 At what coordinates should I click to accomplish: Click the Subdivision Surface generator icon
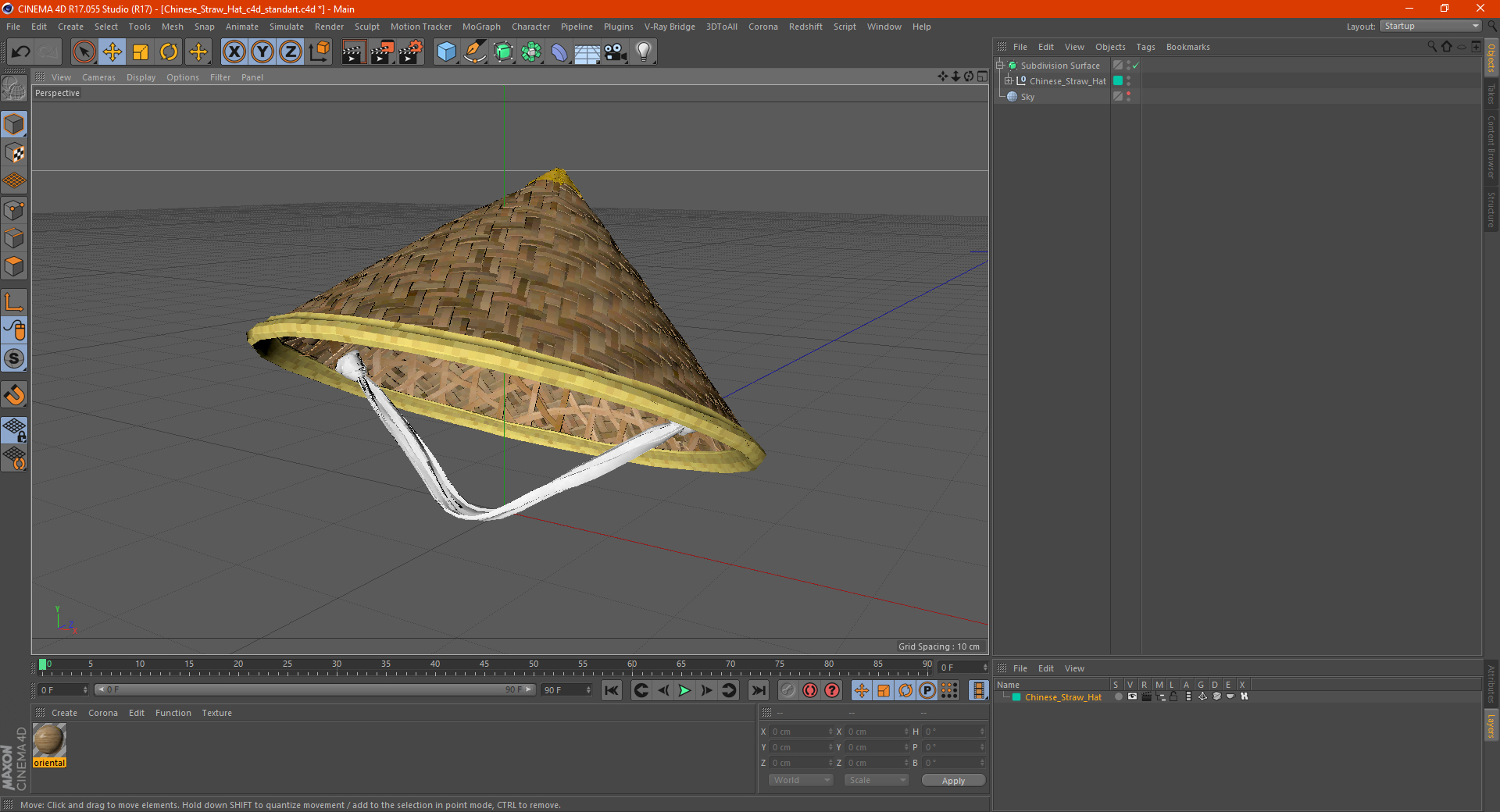(x=503, y=52)
